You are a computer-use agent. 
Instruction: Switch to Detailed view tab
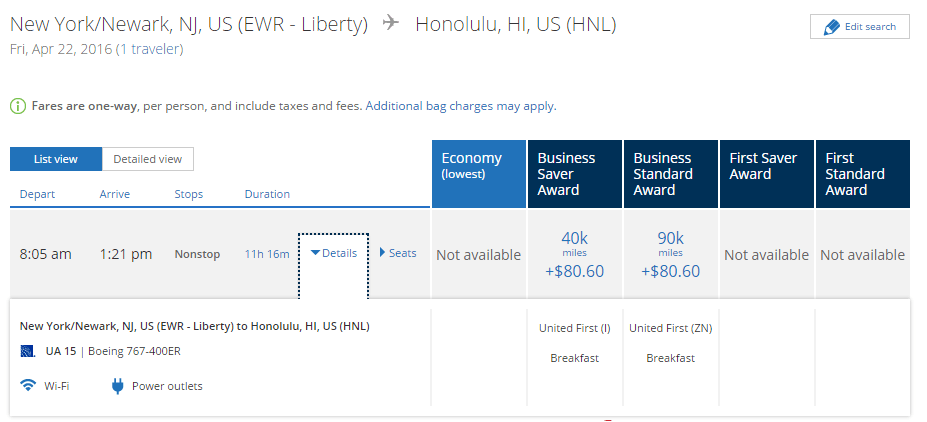click(x=148, y=159)
